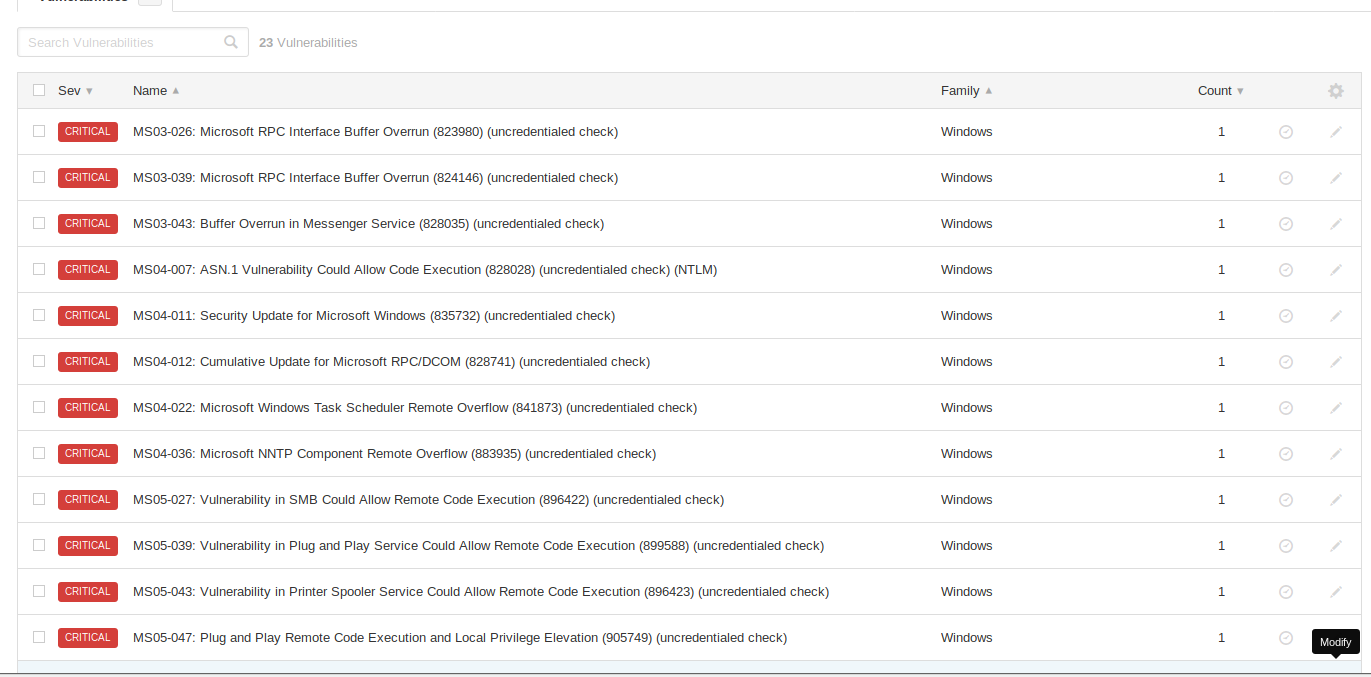
Task: Click the pencil edit icon for MS05-027
Action: (x=1336, y=500)
